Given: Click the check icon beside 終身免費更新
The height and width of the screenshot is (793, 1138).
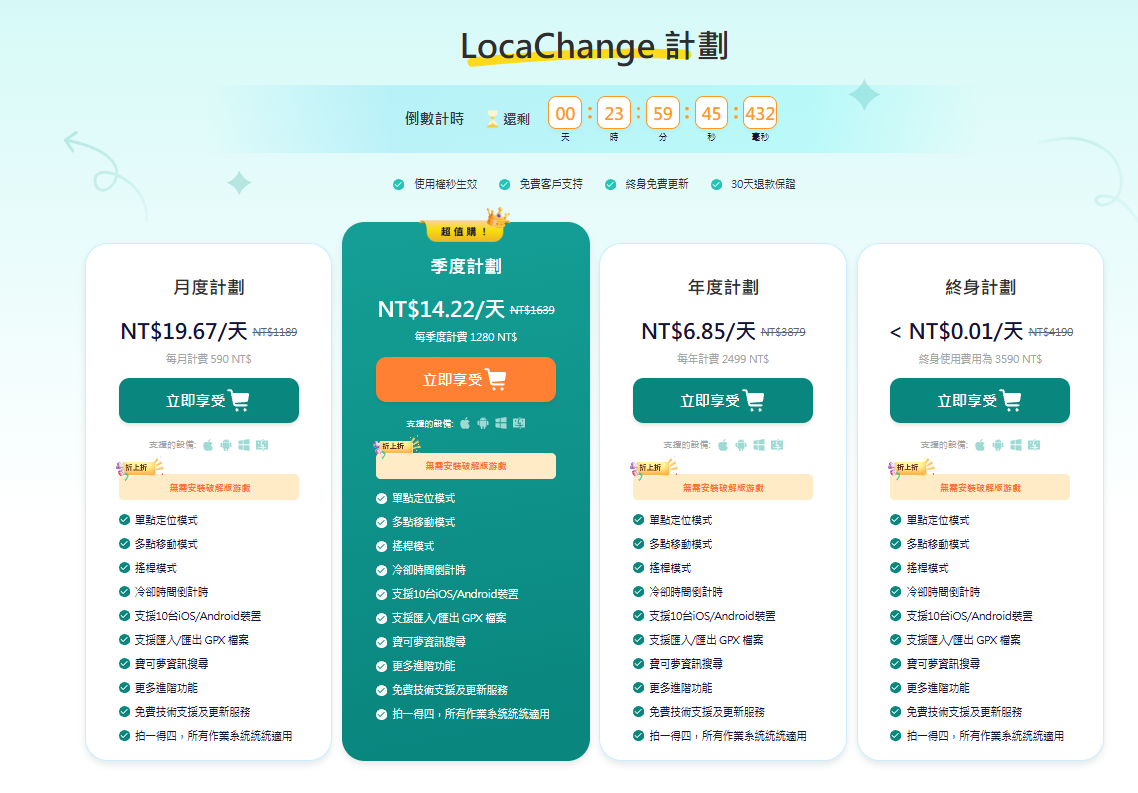Looking at the screenshot, I should pyautogui.click(x=610, y=184).
